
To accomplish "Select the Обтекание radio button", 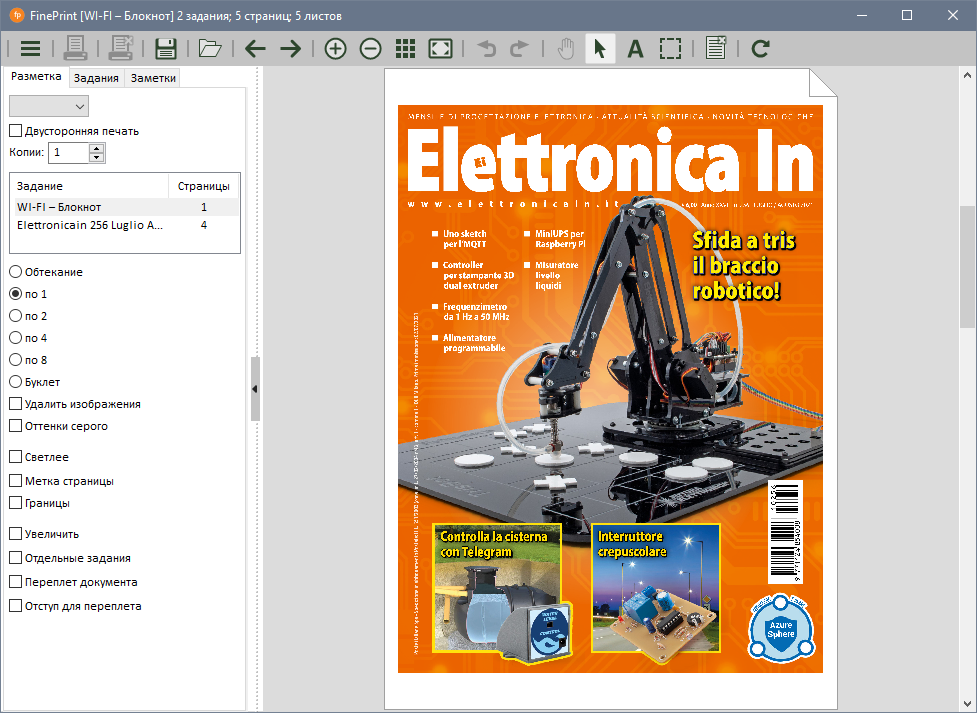I will coord(16,272).
